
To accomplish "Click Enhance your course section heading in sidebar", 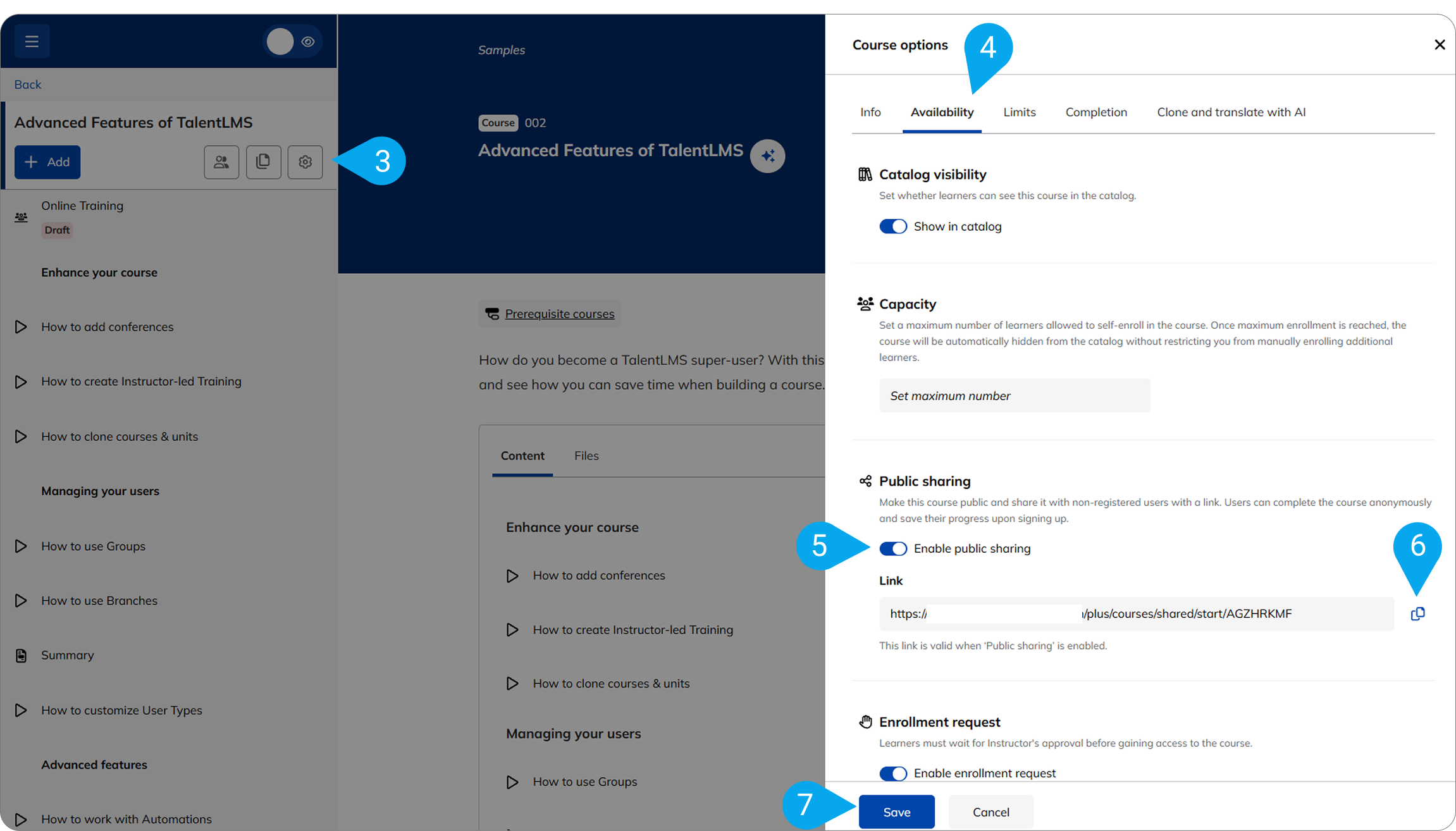I will point(99,273).
